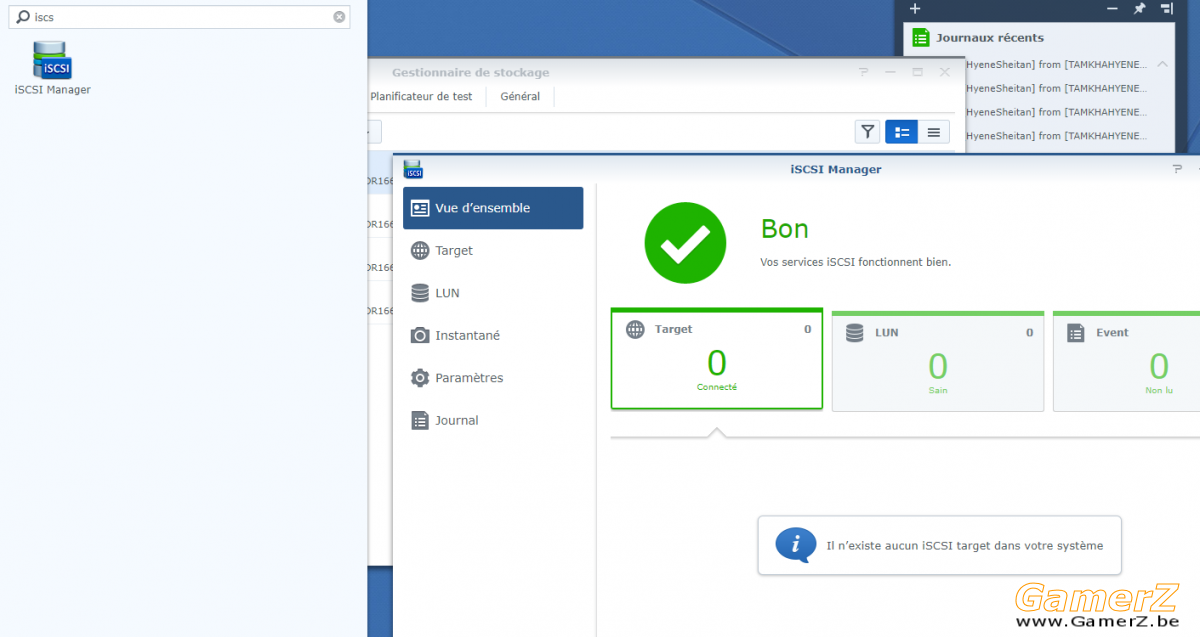Click the "Il n'existe aucun iSCSI target" message
Viewport: 1200px width, 637px height.
point(965,546)
